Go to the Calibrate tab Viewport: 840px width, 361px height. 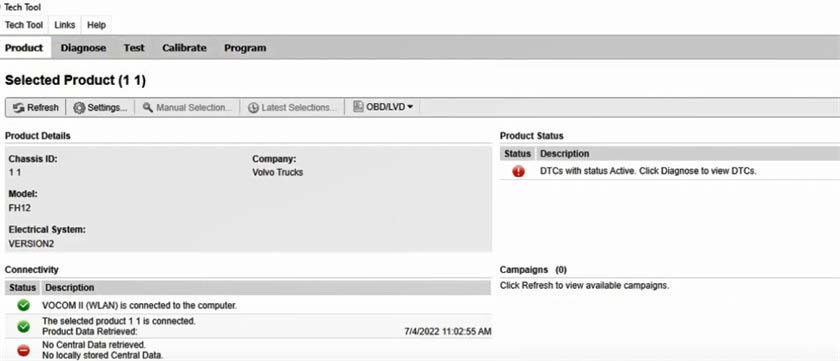184,48
